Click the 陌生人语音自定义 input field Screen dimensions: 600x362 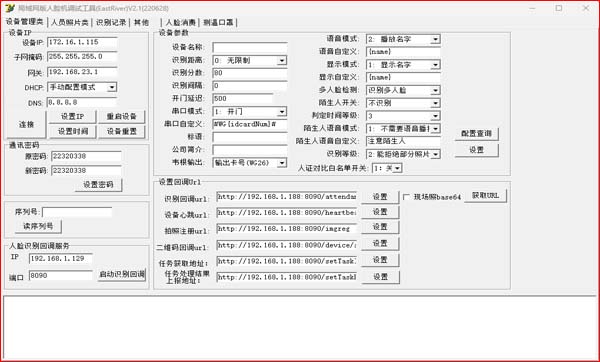pos(403,141)
